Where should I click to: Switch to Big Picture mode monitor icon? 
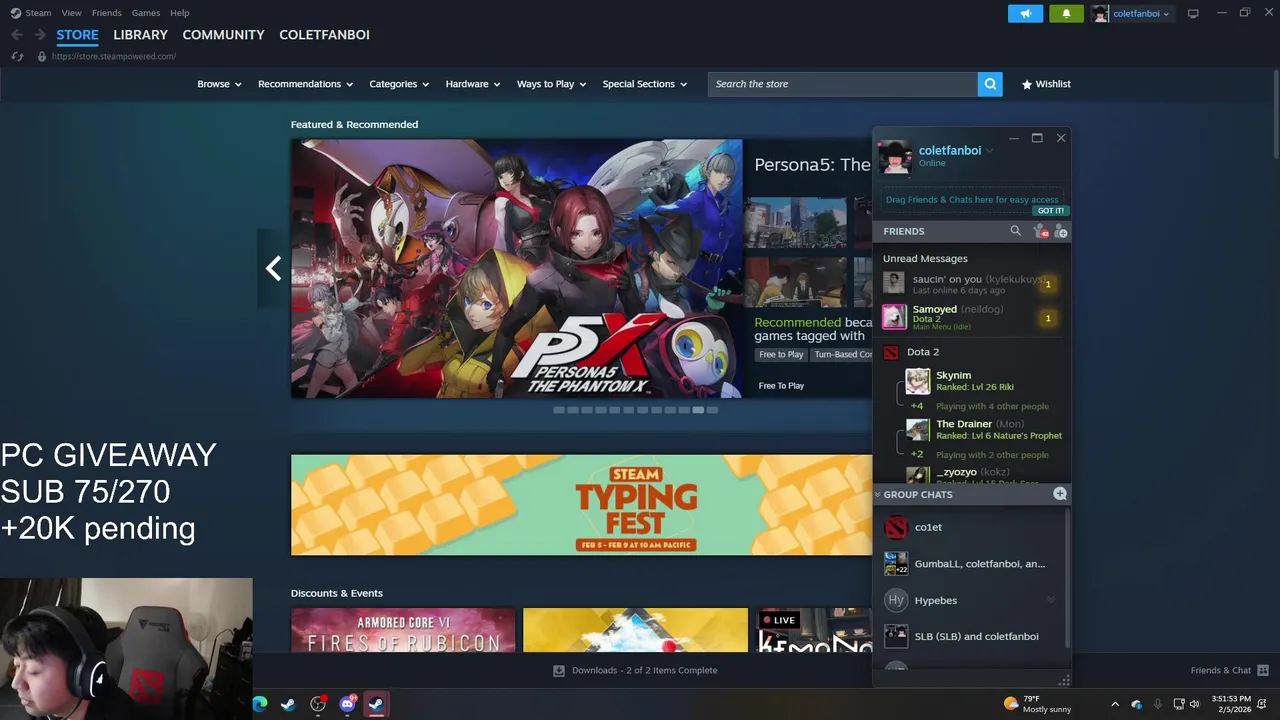click(1193, 13)
